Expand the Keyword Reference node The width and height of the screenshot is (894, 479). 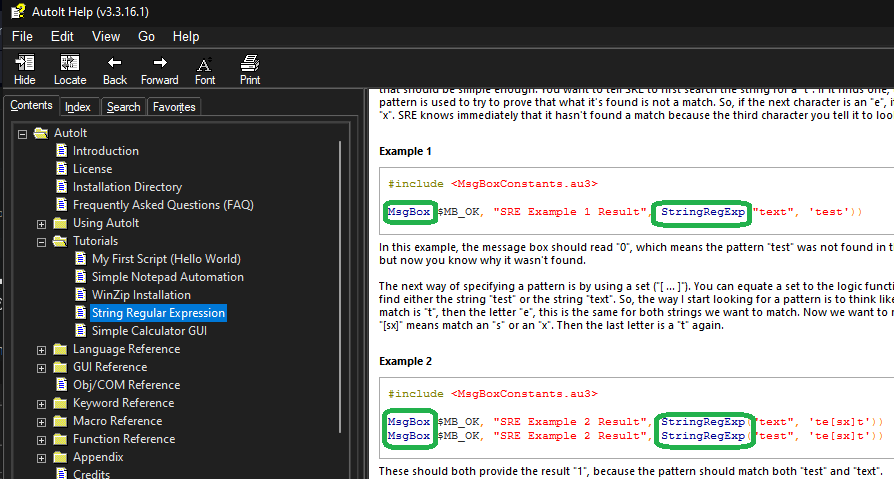coord(42,405)
